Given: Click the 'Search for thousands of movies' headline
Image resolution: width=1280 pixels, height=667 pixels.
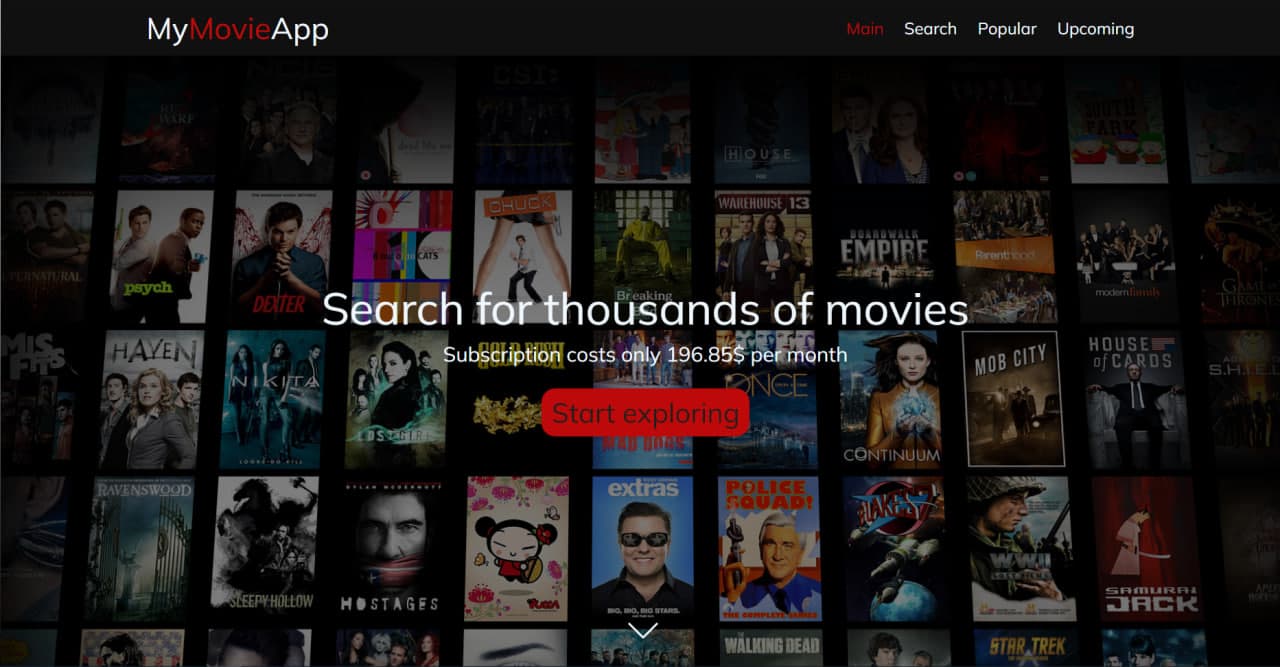Looking at the screenshot, I should click(645, 309).
